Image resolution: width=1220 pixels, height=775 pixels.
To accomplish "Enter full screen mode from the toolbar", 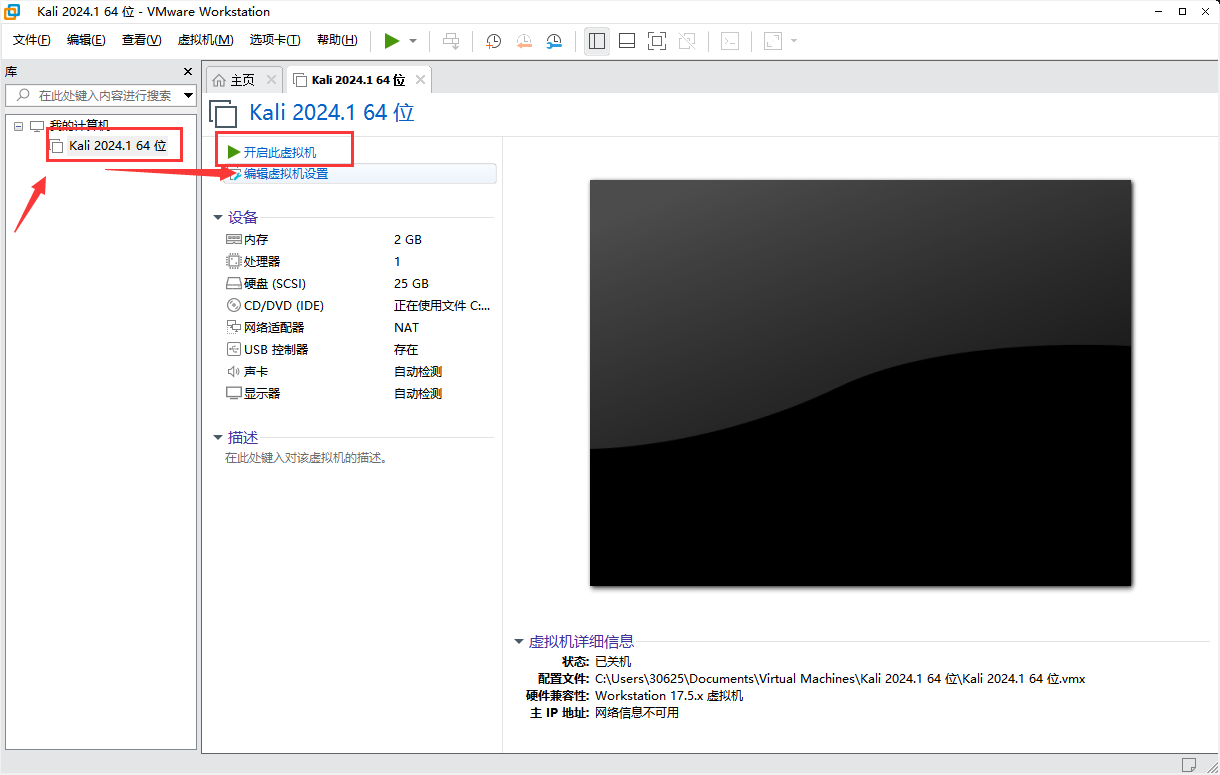I will click(657, 40).
